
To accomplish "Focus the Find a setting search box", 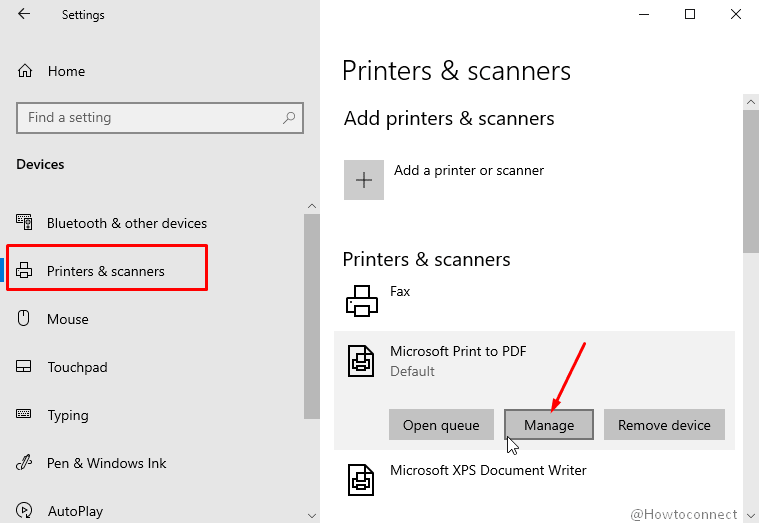I will click(x=160, y=118).
